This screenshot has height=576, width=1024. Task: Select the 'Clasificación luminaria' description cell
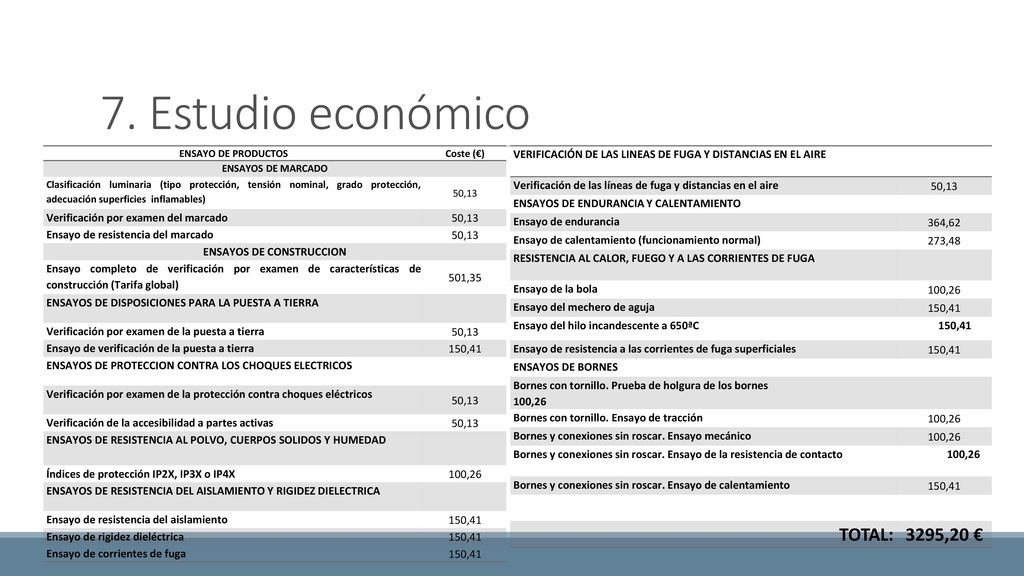tap(233, 192)
